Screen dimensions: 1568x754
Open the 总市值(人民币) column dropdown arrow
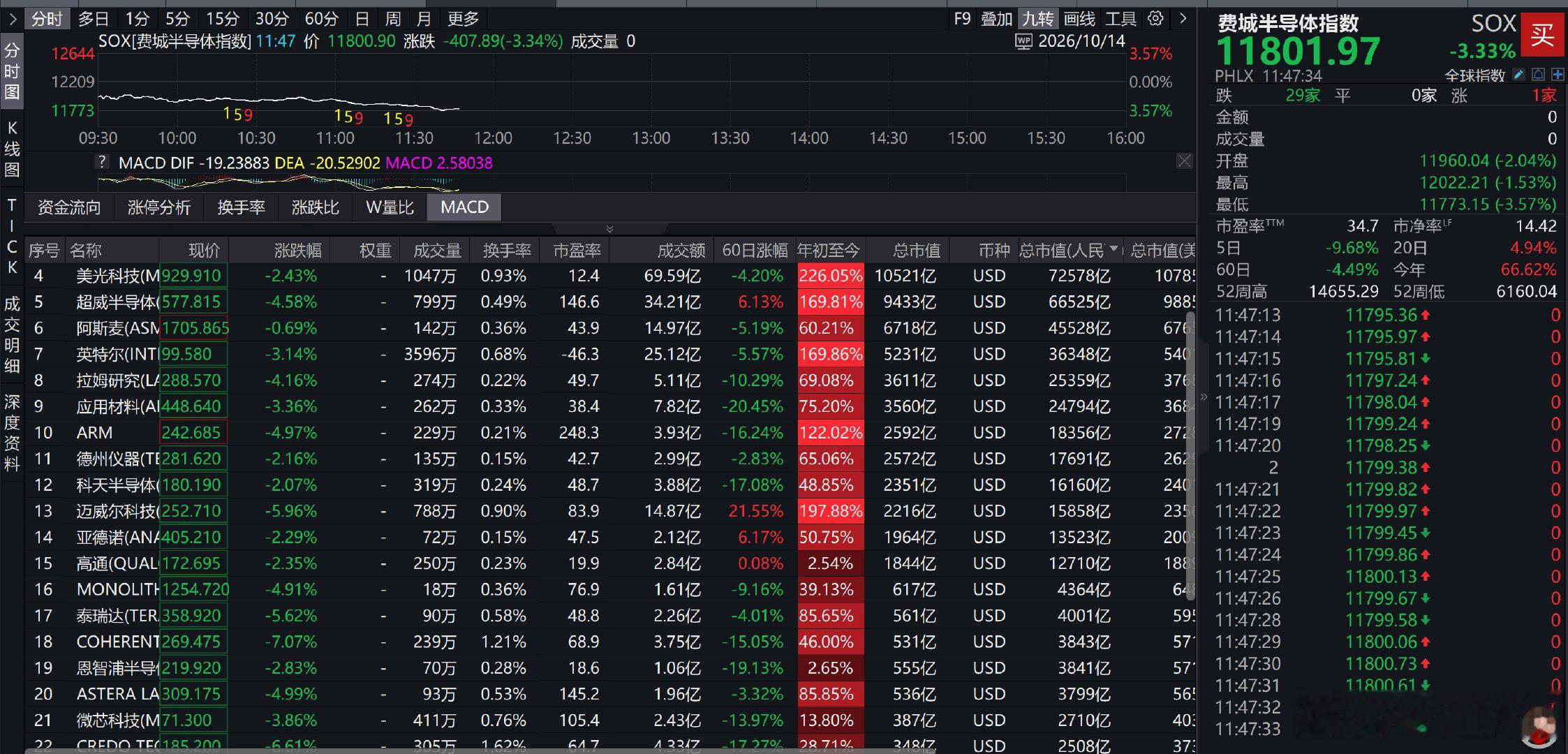[x=1114, y=249]
